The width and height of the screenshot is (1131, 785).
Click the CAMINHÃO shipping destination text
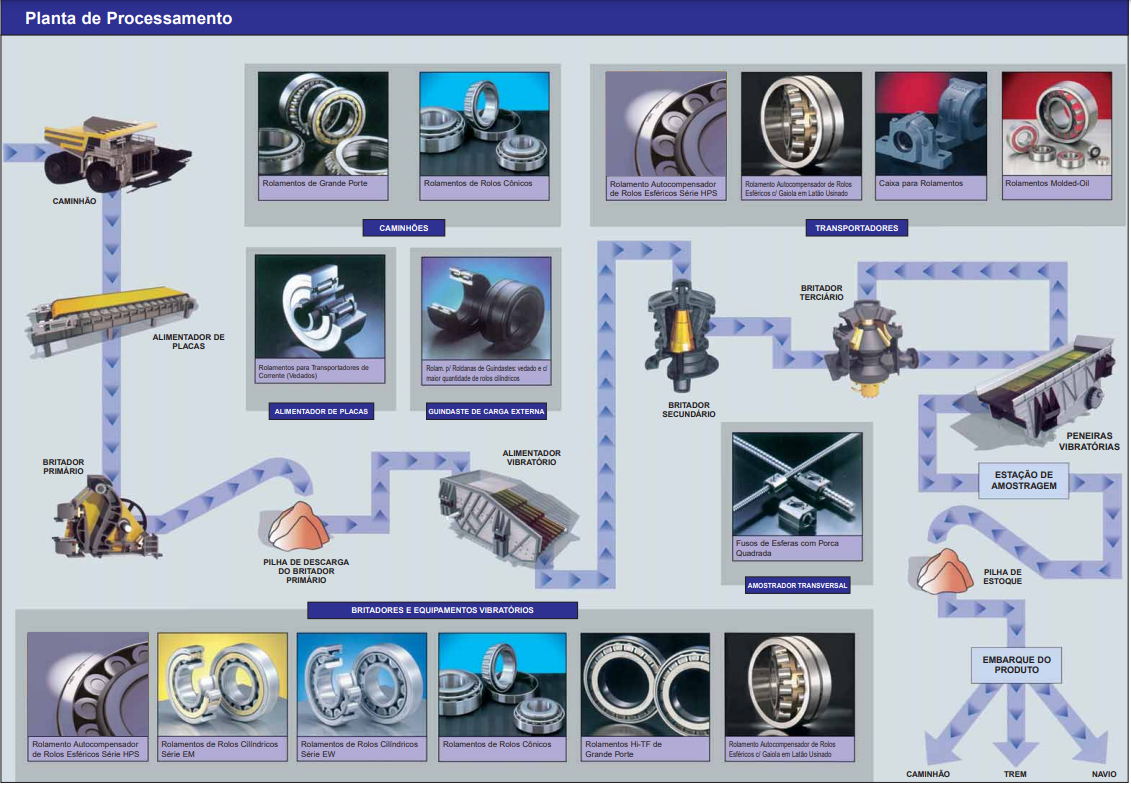(x=928, y=774)
